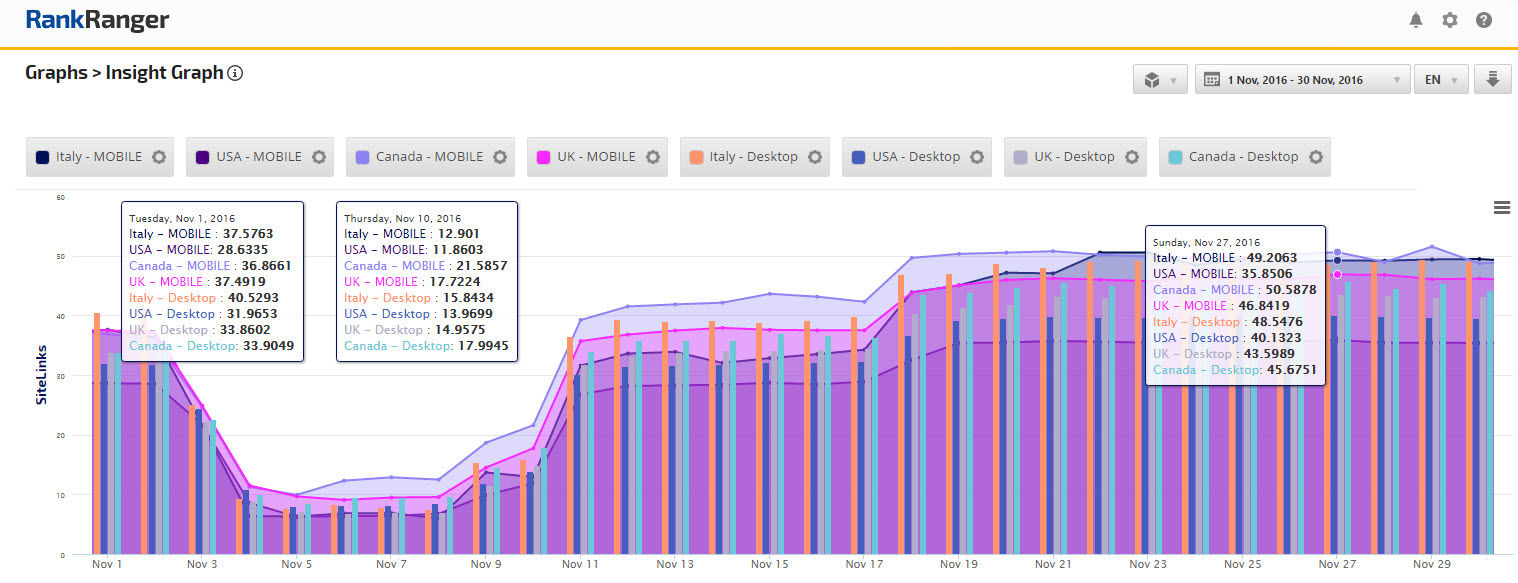Open gear settings for Italy - MOBILE
Screen dimensions: 1518x583
158,157
